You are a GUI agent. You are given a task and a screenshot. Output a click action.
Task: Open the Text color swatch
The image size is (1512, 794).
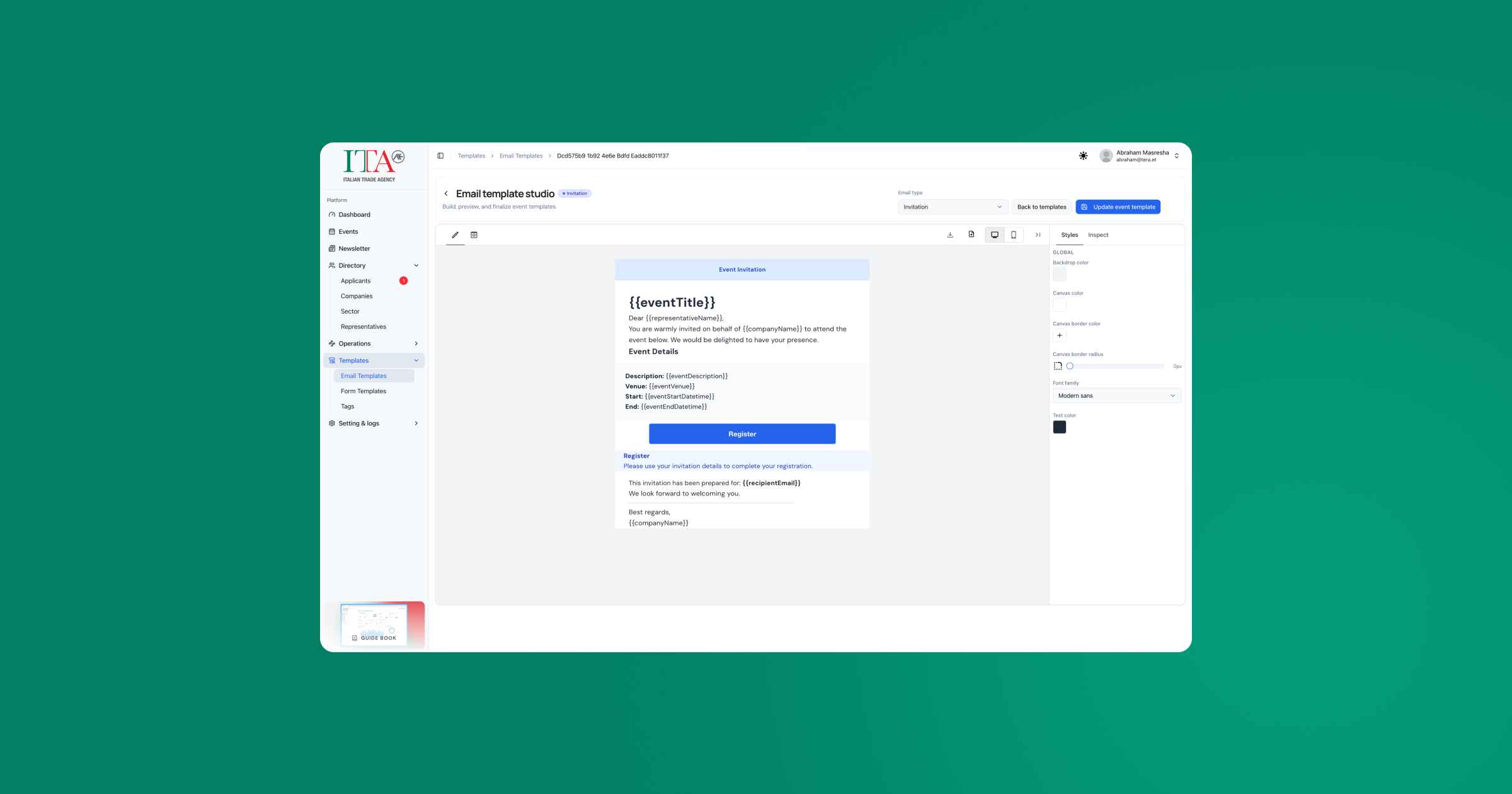tap(1060, 427)
